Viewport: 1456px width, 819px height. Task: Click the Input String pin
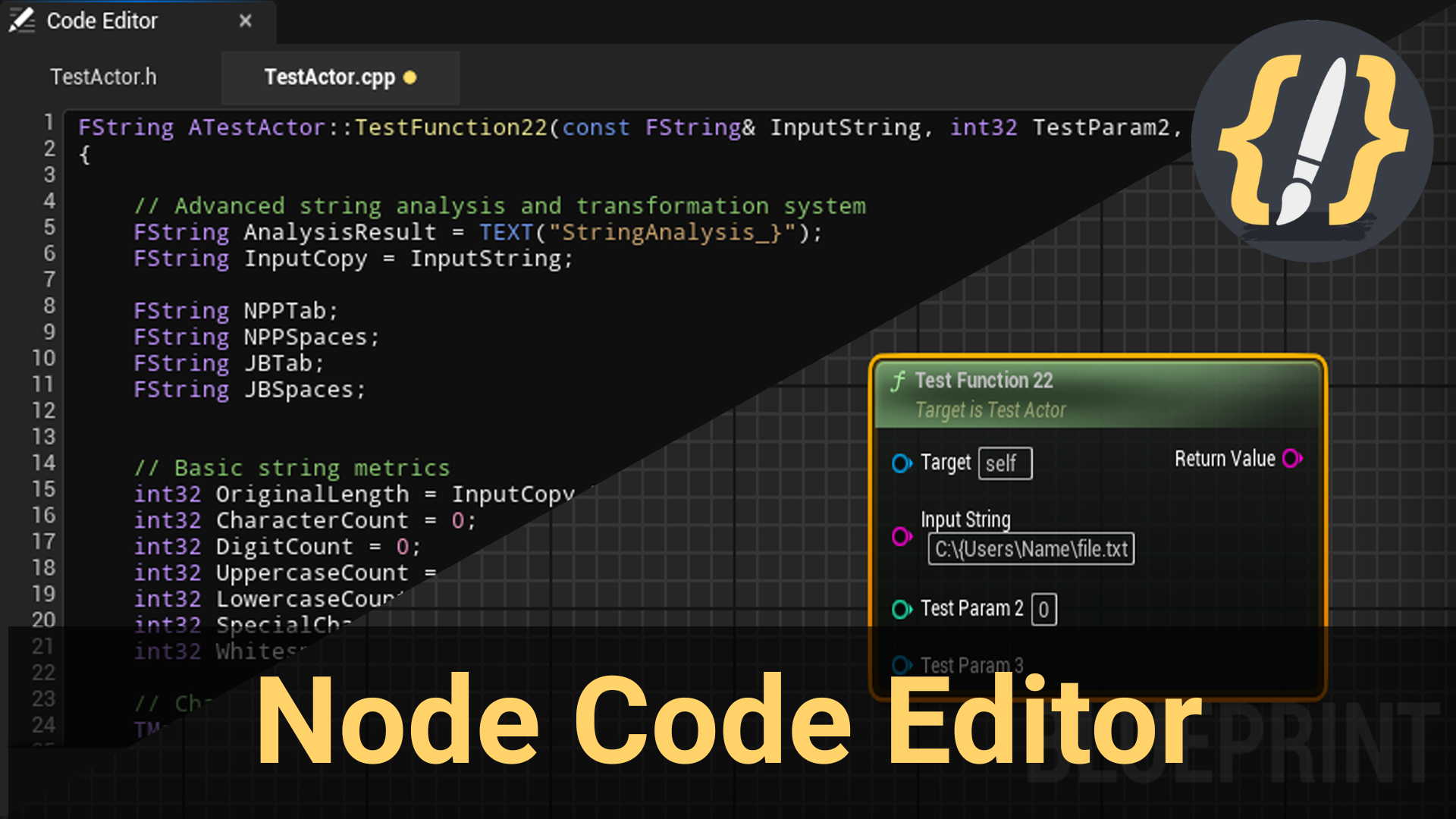901,537
